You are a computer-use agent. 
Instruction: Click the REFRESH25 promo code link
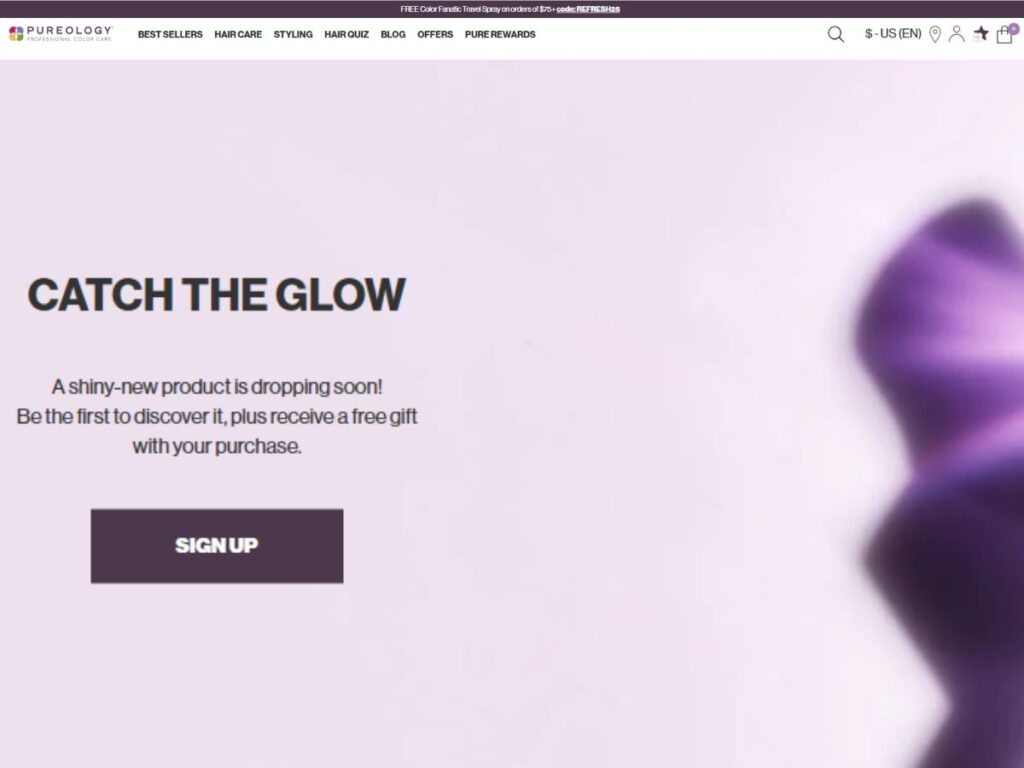click(598, 9)
